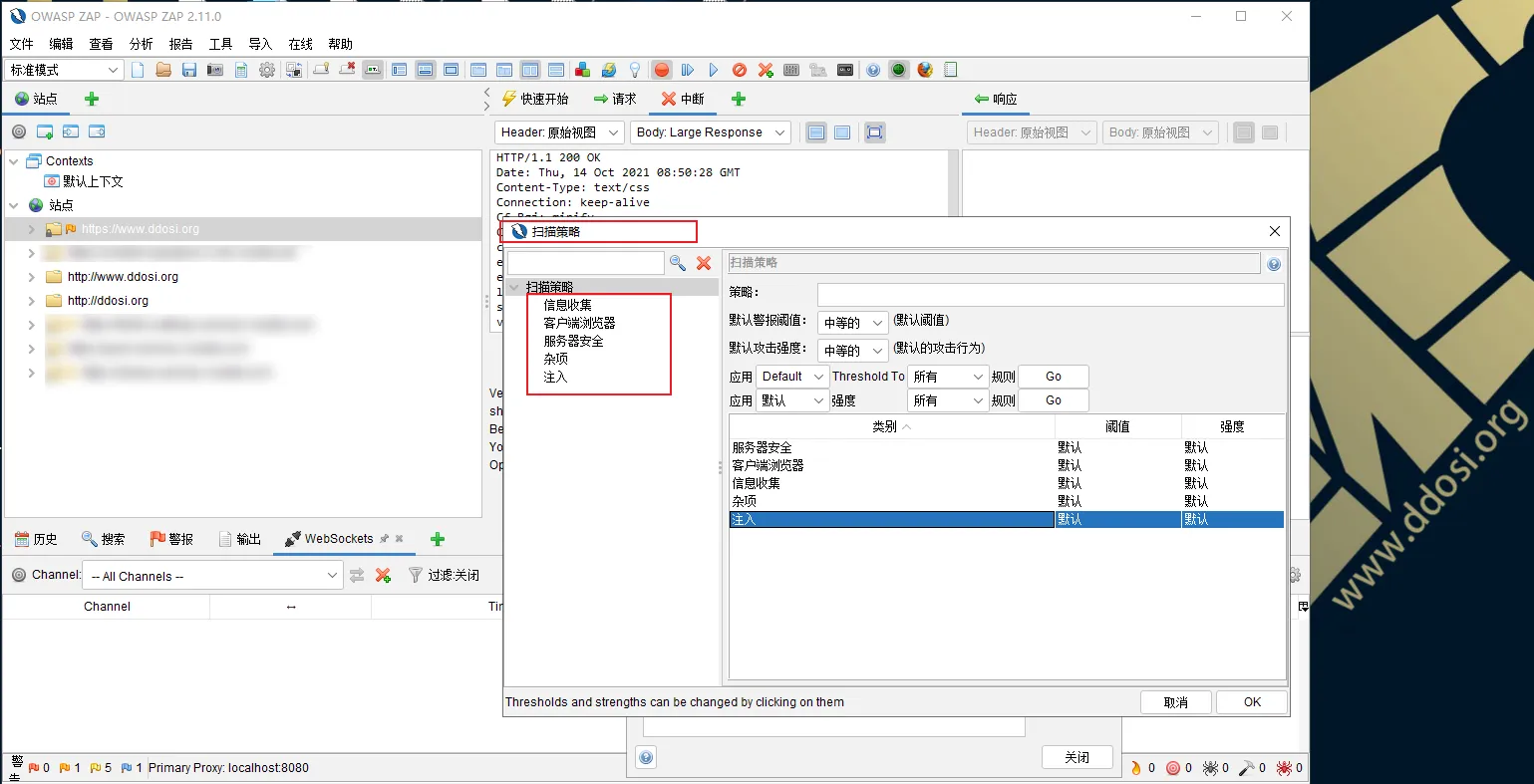
Task: Submit and continue with the play icon
Action: pos(714,70)
